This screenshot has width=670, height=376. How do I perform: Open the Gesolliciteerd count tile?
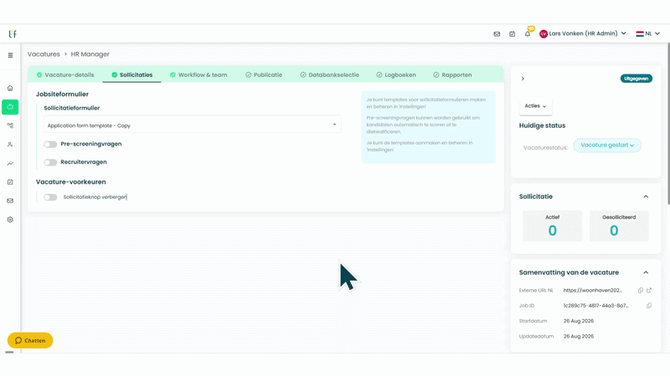[619, 226]
